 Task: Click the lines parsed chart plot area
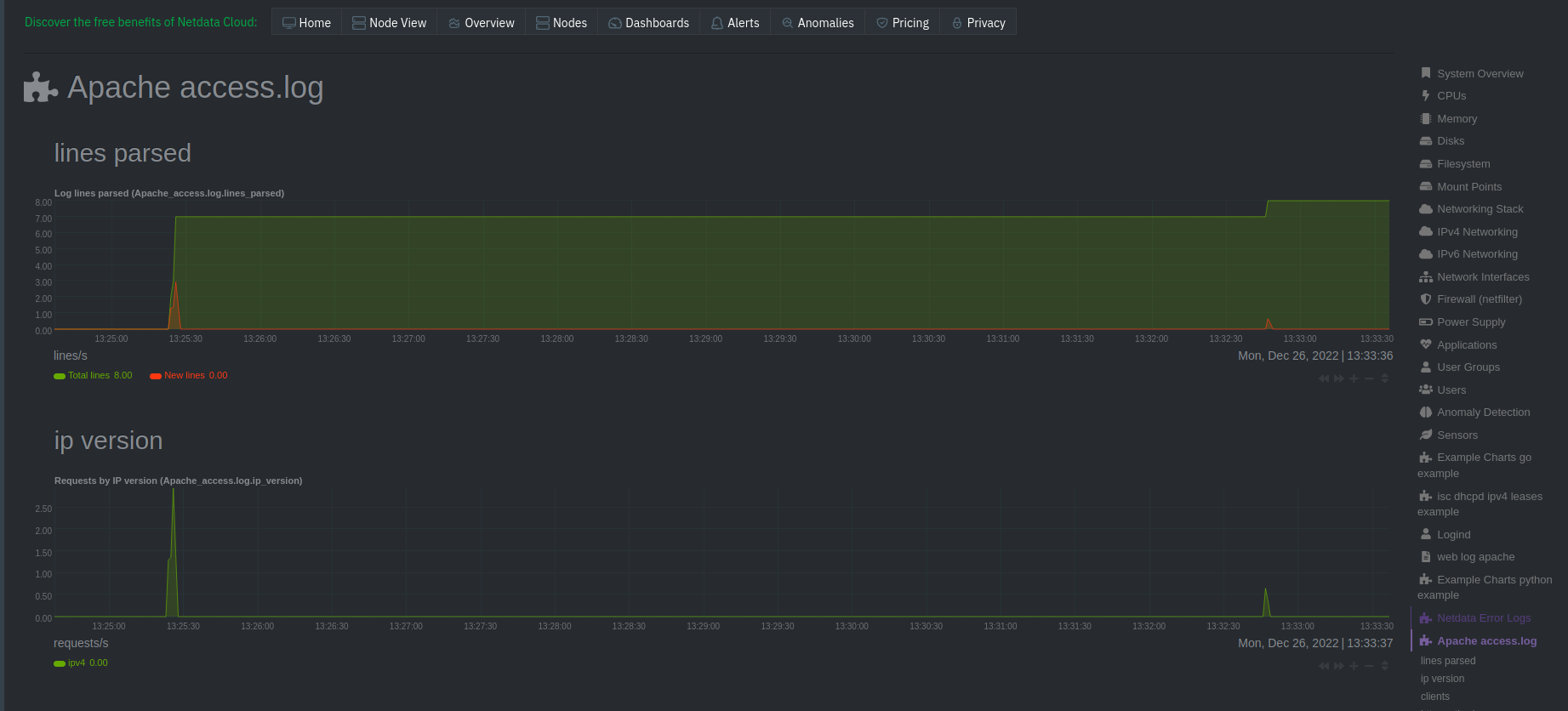(x=721, y=265)
